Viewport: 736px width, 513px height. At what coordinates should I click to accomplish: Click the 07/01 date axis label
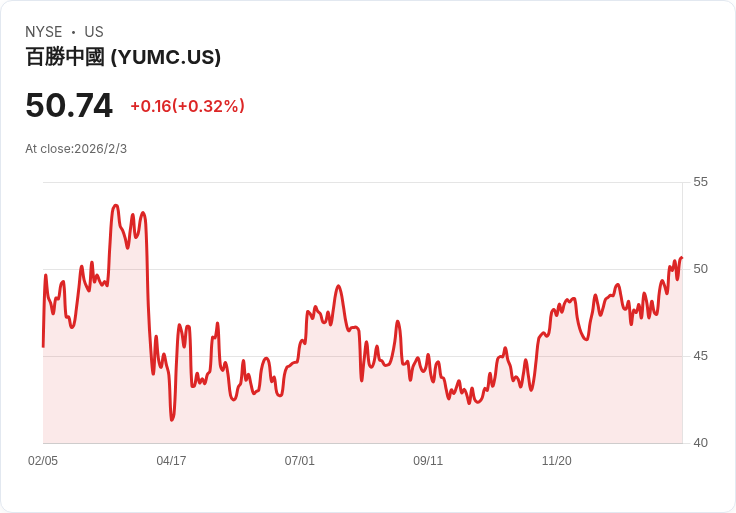click(x=299, y=460)
